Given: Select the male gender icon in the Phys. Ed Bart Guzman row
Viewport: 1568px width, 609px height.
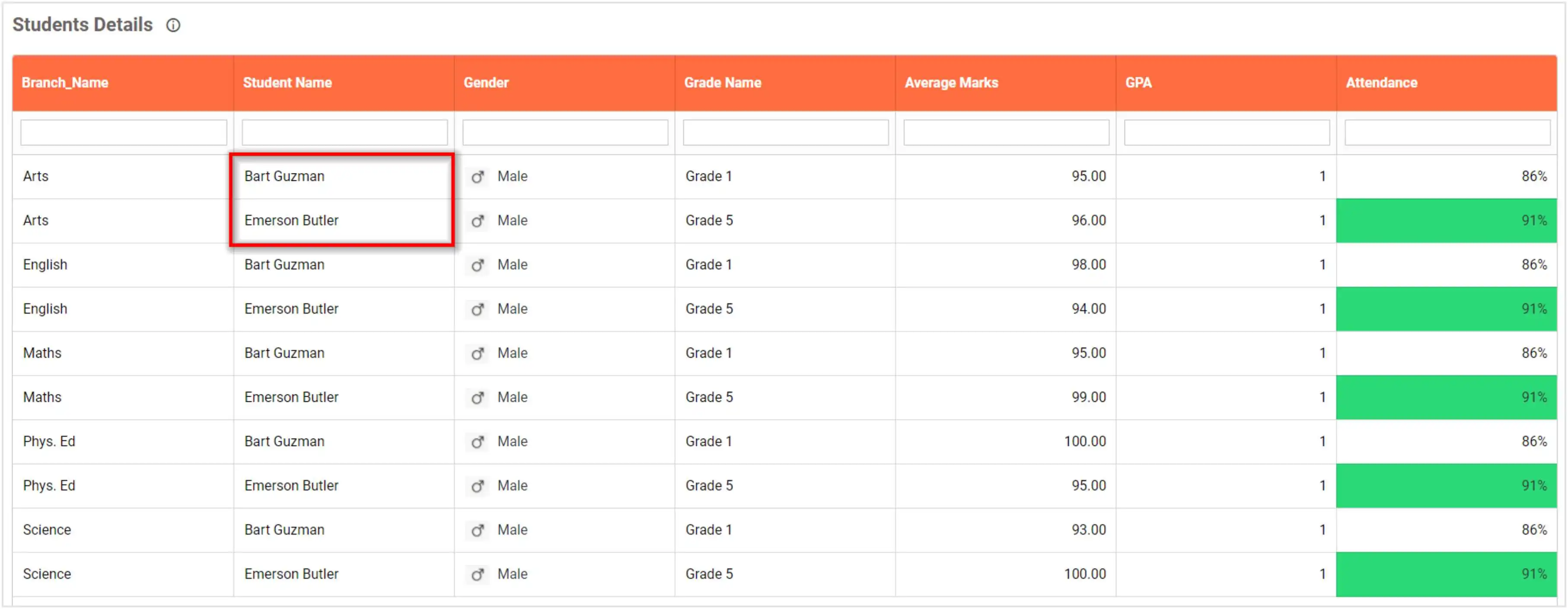Looking at the screenshot, I should point(478,442).
